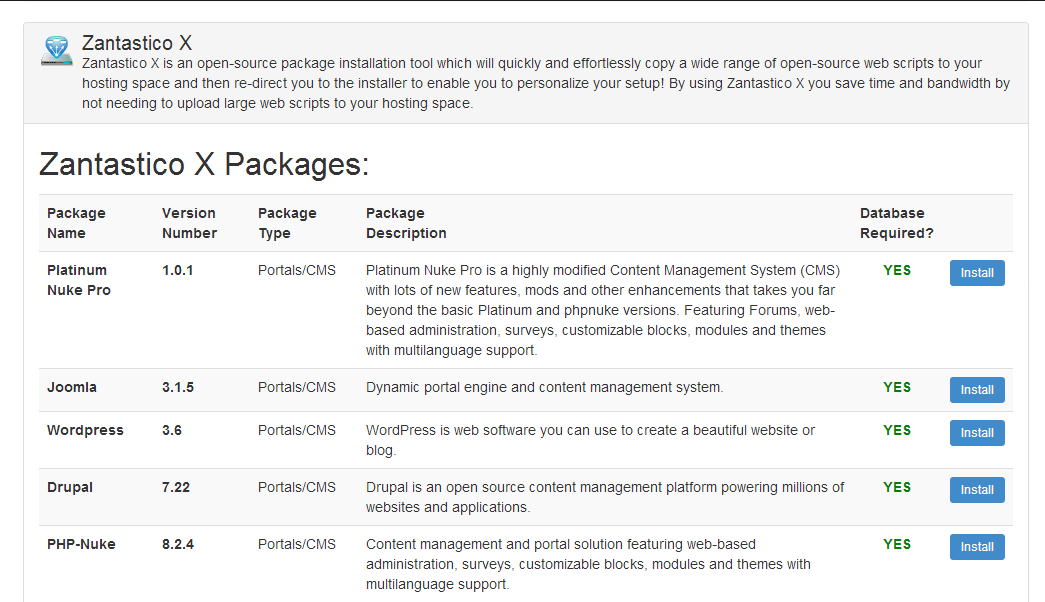Install the Drupal package
The image size is (1045, 602).
977,490
